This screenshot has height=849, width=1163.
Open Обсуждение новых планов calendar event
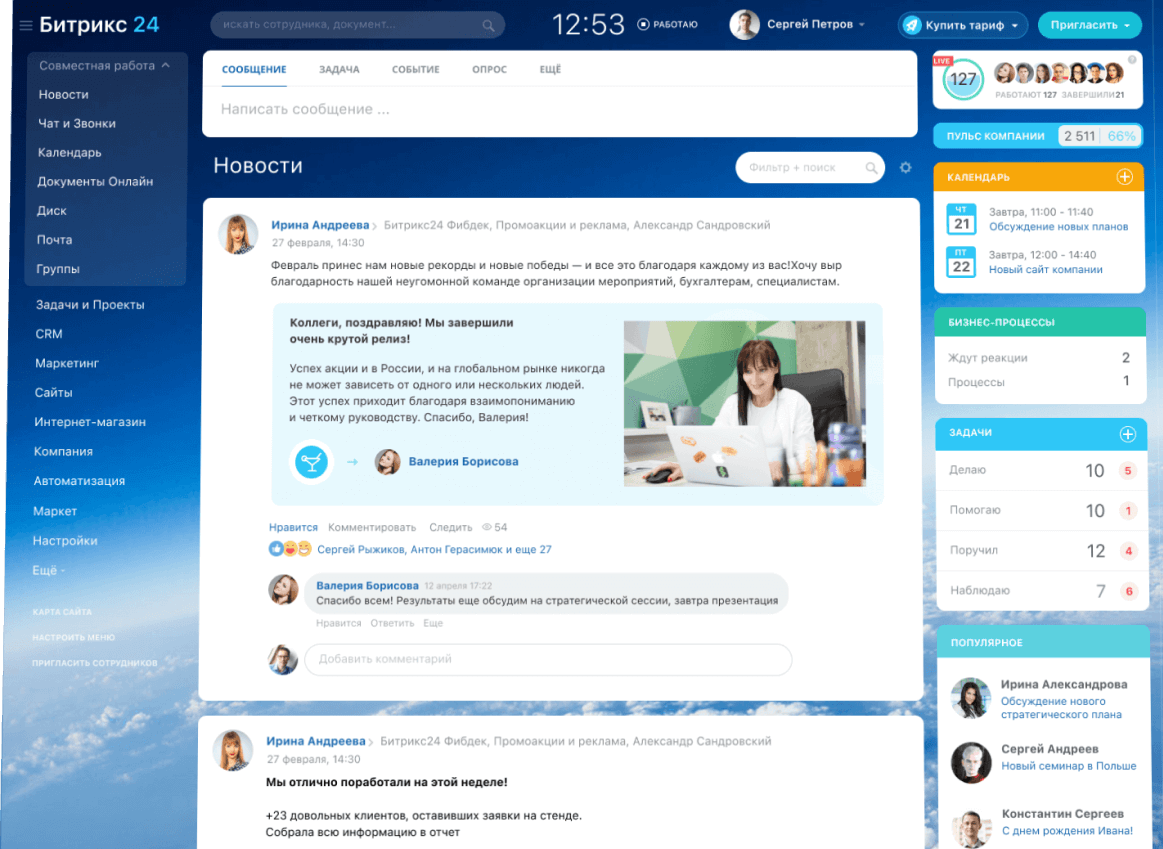1058,227
